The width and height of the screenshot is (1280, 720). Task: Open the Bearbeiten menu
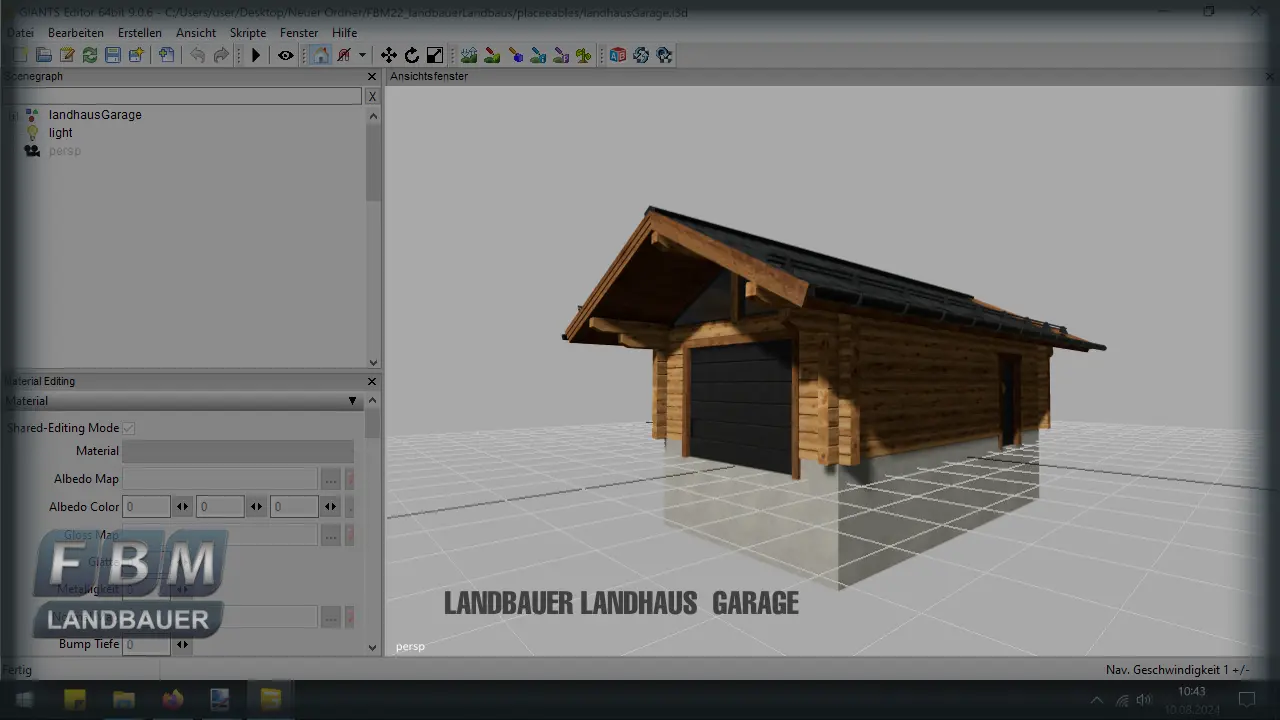pyautogui.click(x=76, y=33)
